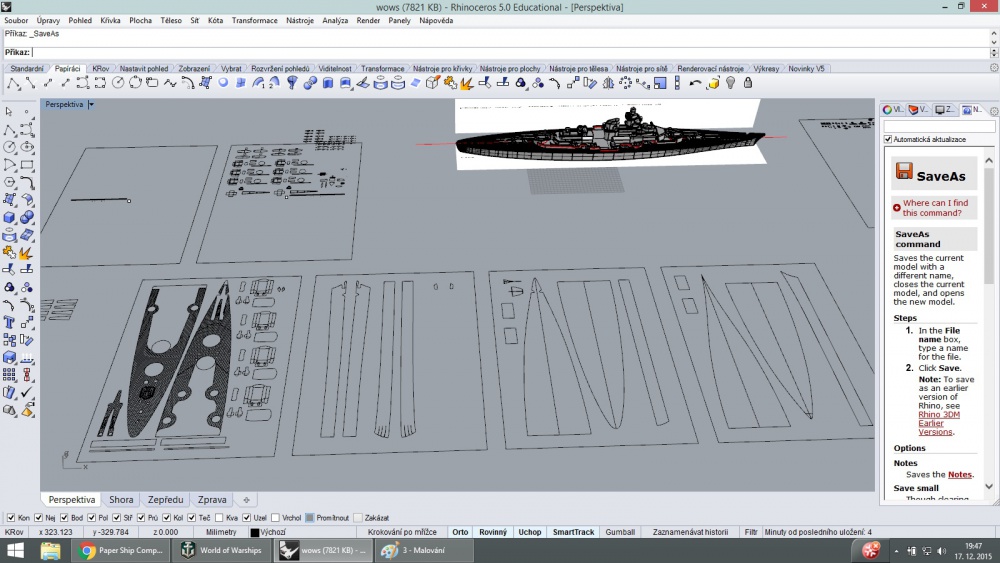Select the Polyline tool in left toolbar
Viewport: 1000px width, 563px height.
(x=9, y=130)
